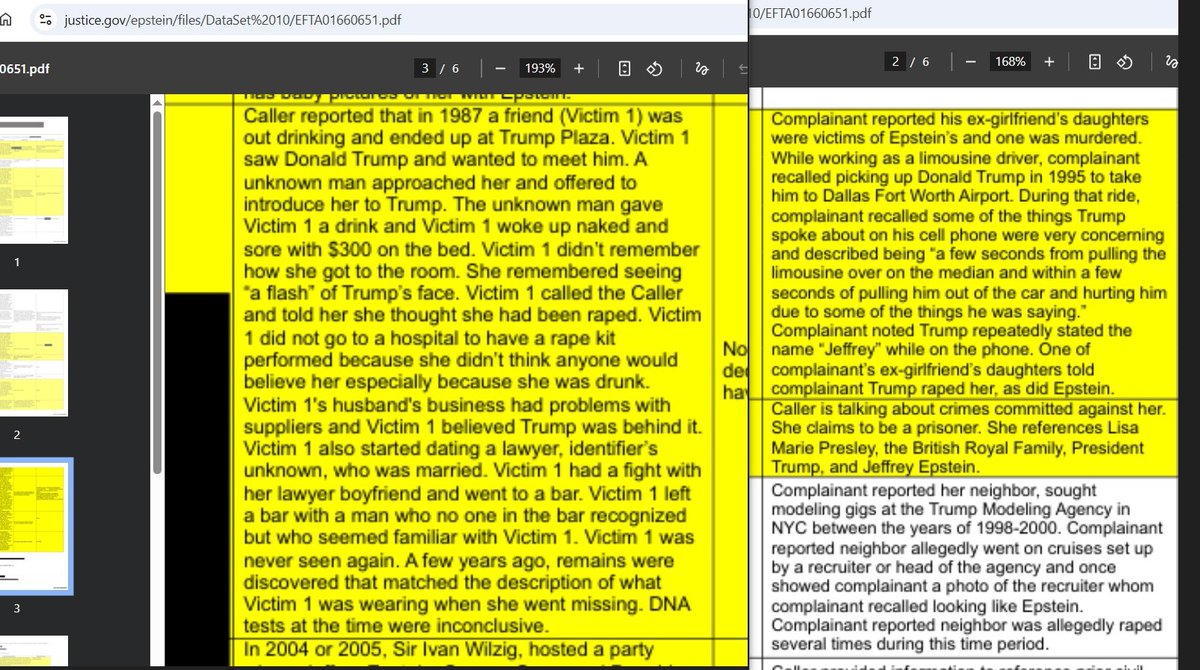Click text 'tests at the time were inconclusive.'
Image resolution: width=1200 pixels, height=670 pixels.
pyautogui.click(x=395, y=626)
